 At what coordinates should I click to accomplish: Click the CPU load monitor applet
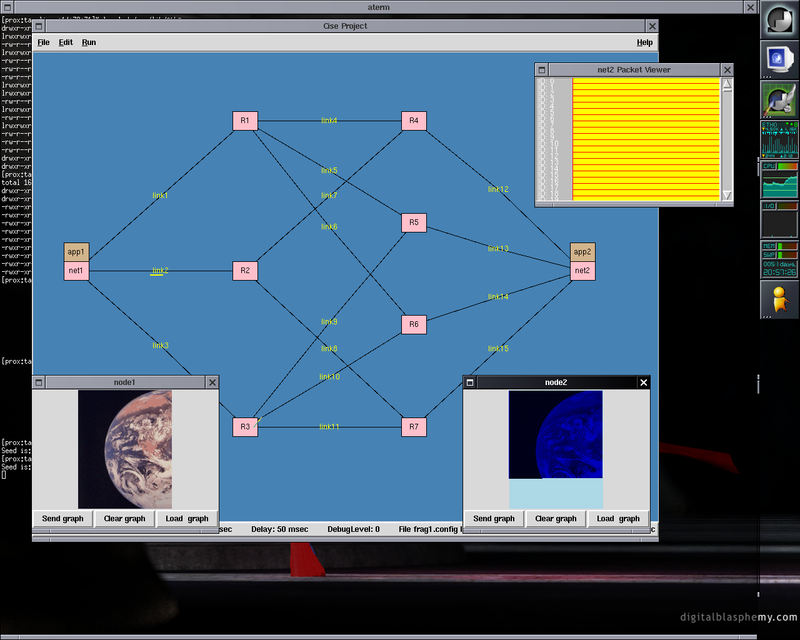click(x=780, y=180)
